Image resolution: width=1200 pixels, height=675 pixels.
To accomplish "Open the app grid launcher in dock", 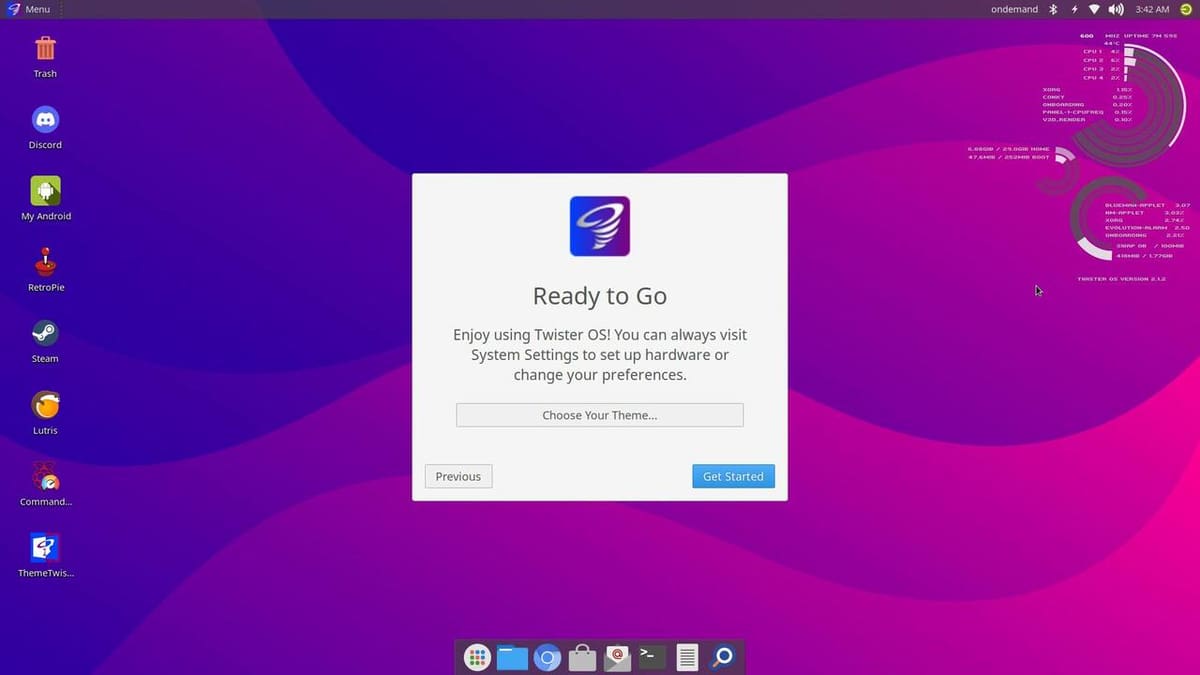I will [x=477, y=657].
